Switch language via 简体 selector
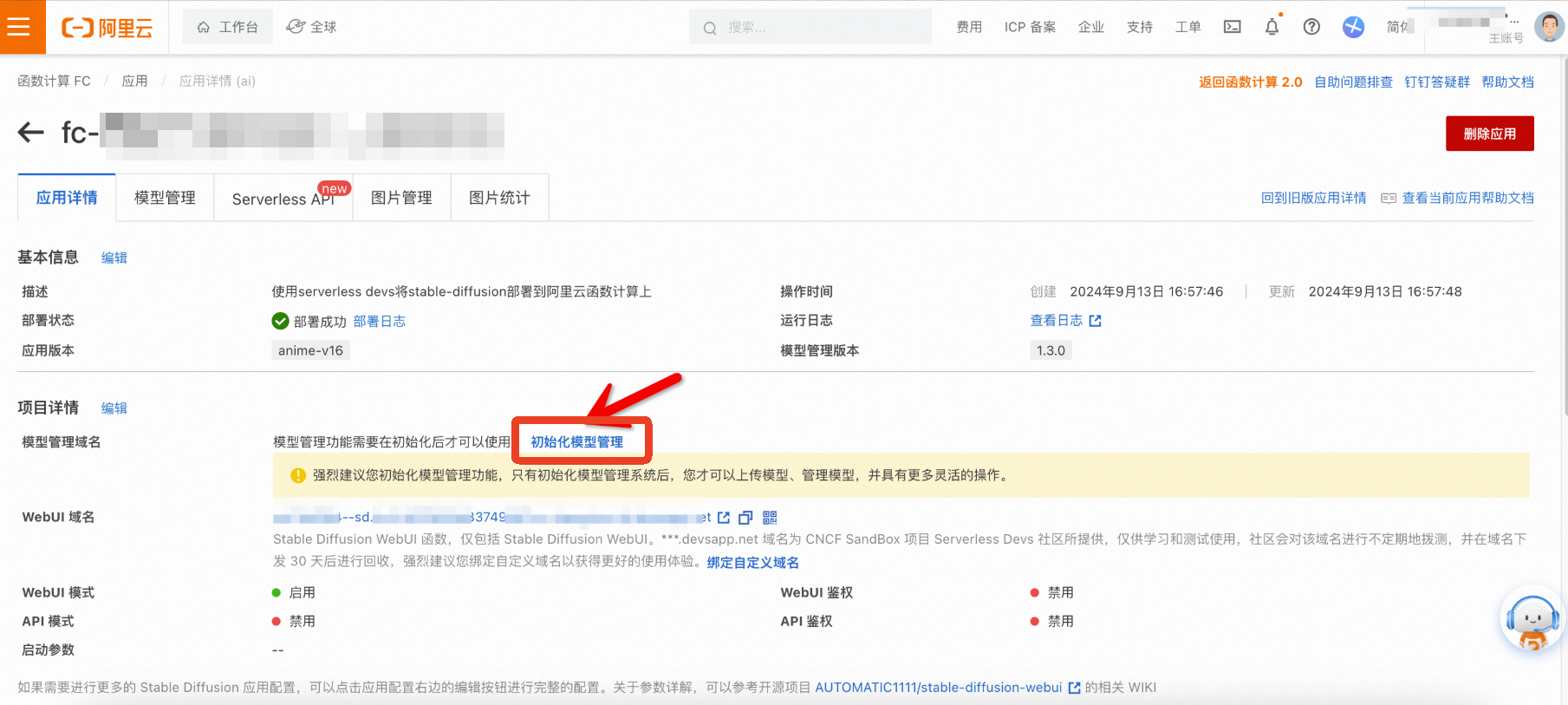This screenshot has width=1568, height=705. [1399, 27]
